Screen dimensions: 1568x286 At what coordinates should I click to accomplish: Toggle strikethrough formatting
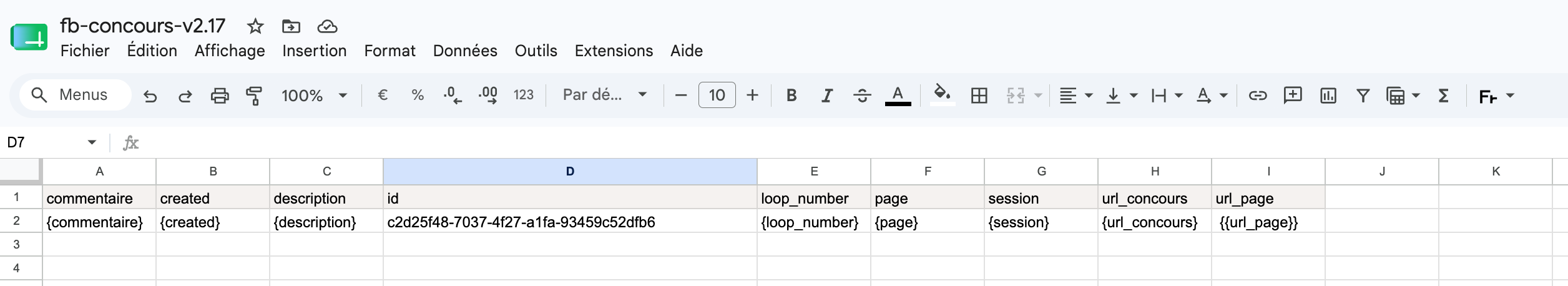pyautogui.click(x=862, y=96)
